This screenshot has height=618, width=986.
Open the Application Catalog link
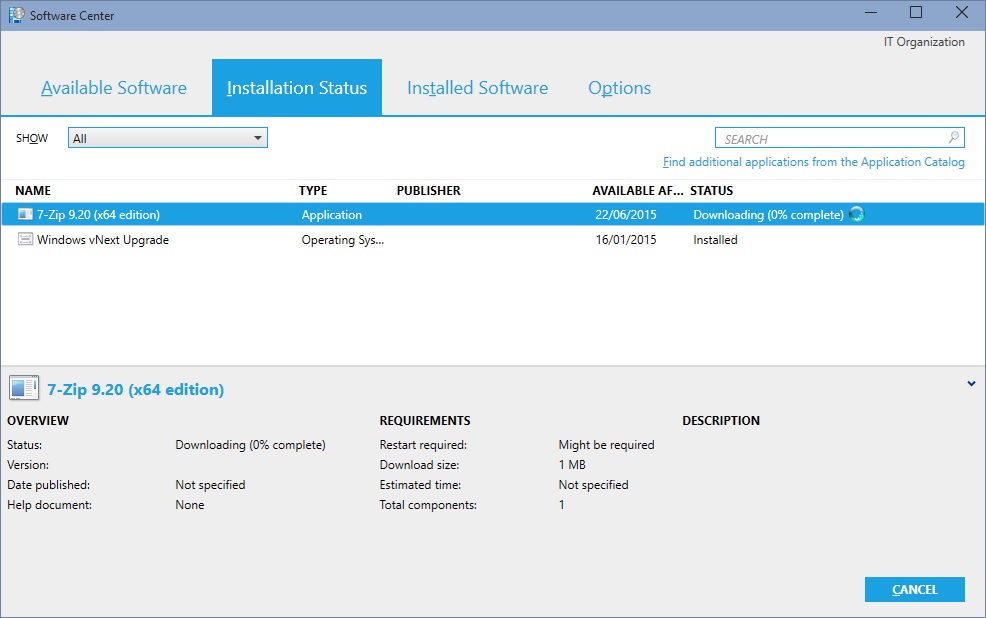click(813, 162)
